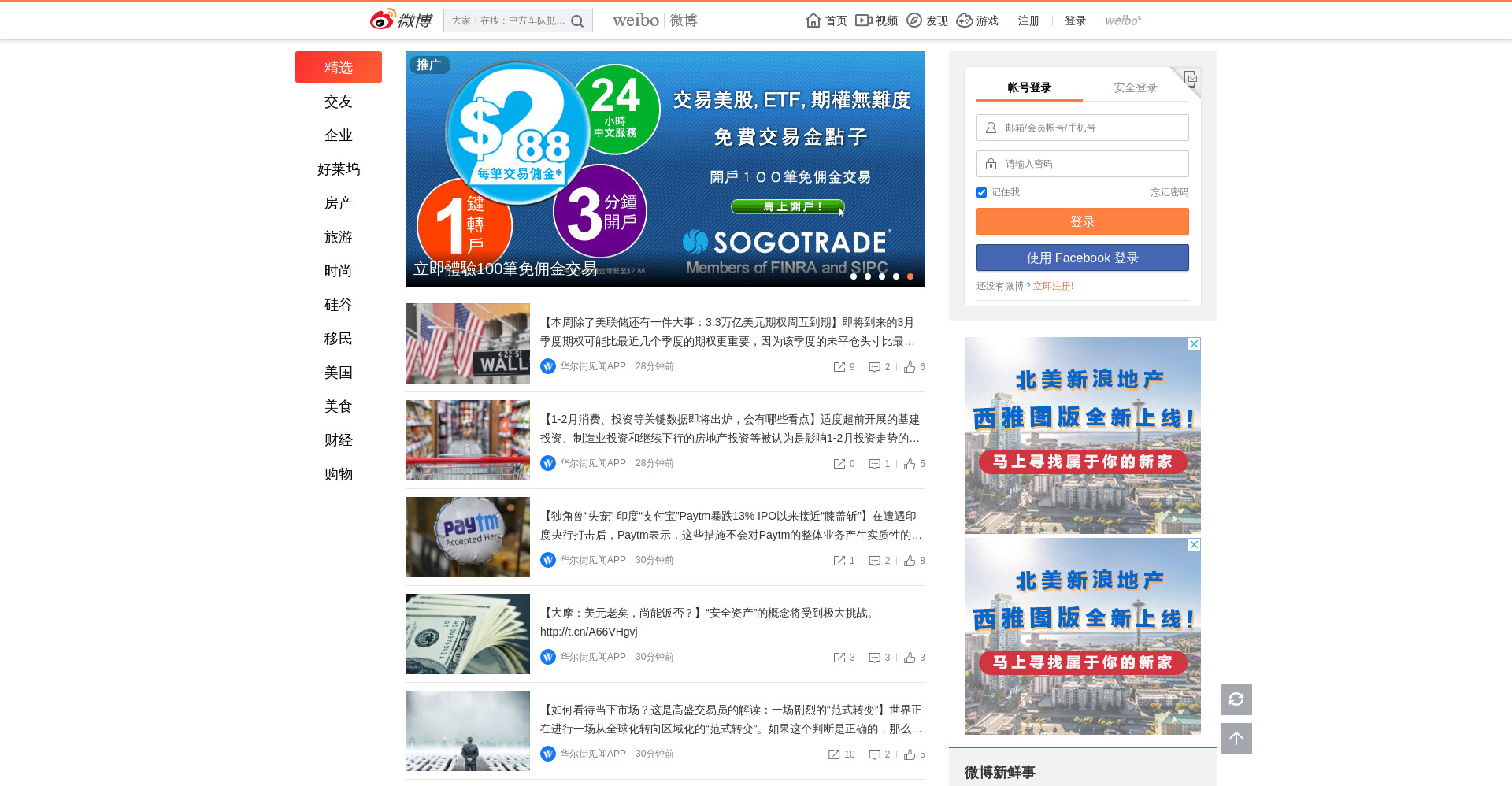The height and width of the screenshot is (786, 1512).
Task: Click the Weibo logo in header
Action: pyautogui.click(x=401, y=20)
